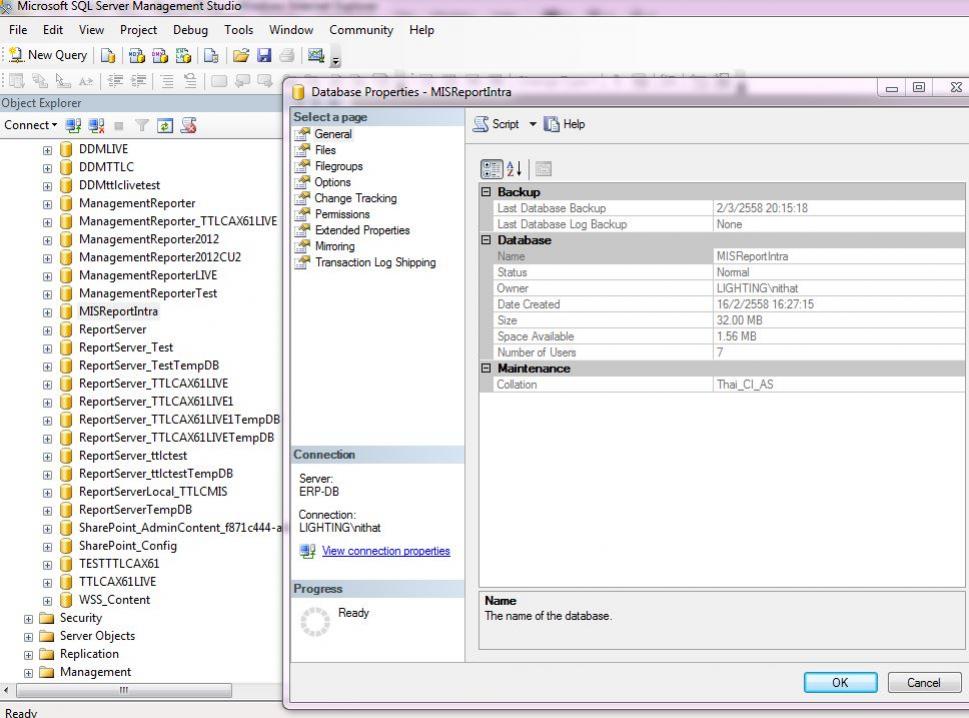Click the Filter funnel icon
This screenshot has height=718, width=969.
pos(142,125)
